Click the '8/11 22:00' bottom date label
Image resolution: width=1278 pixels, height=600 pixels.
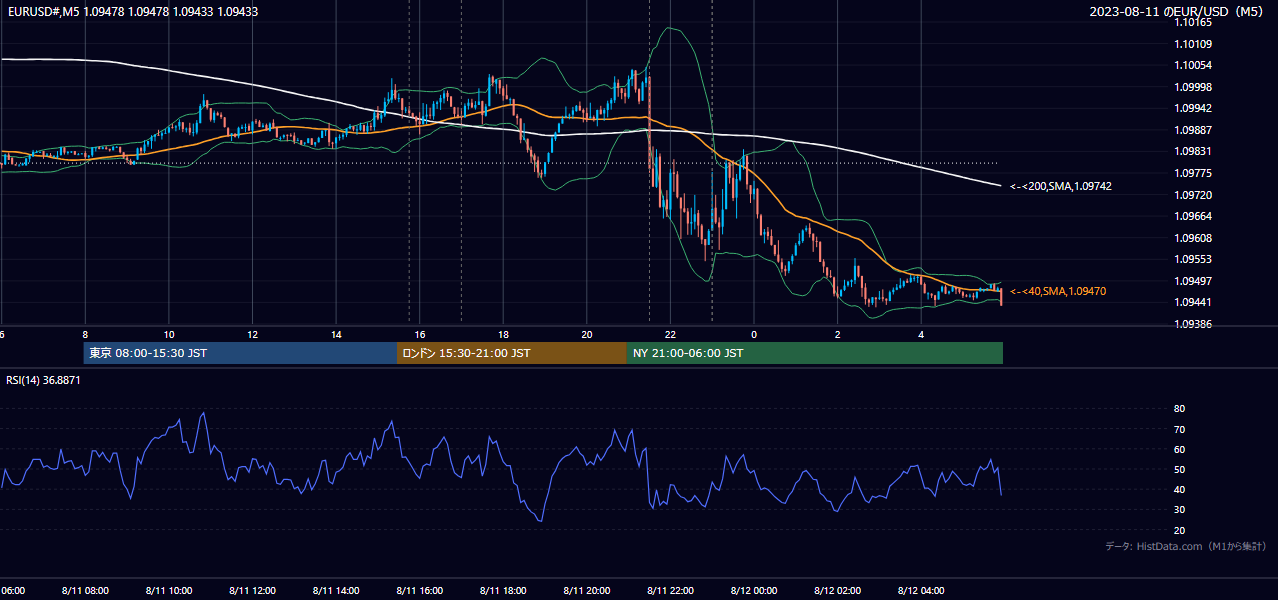[670, 590]
